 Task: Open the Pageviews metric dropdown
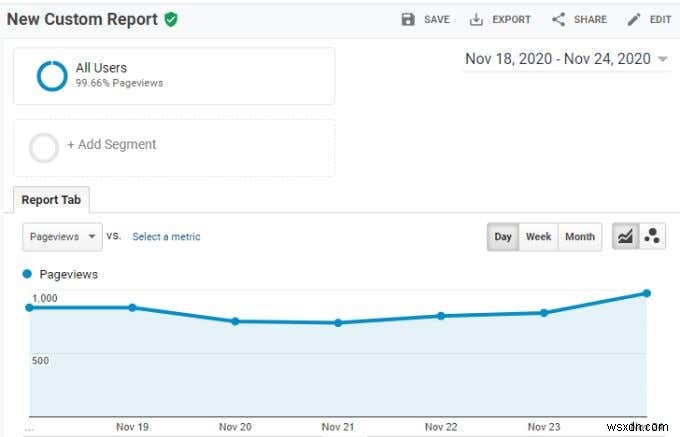tap(62, 237)
